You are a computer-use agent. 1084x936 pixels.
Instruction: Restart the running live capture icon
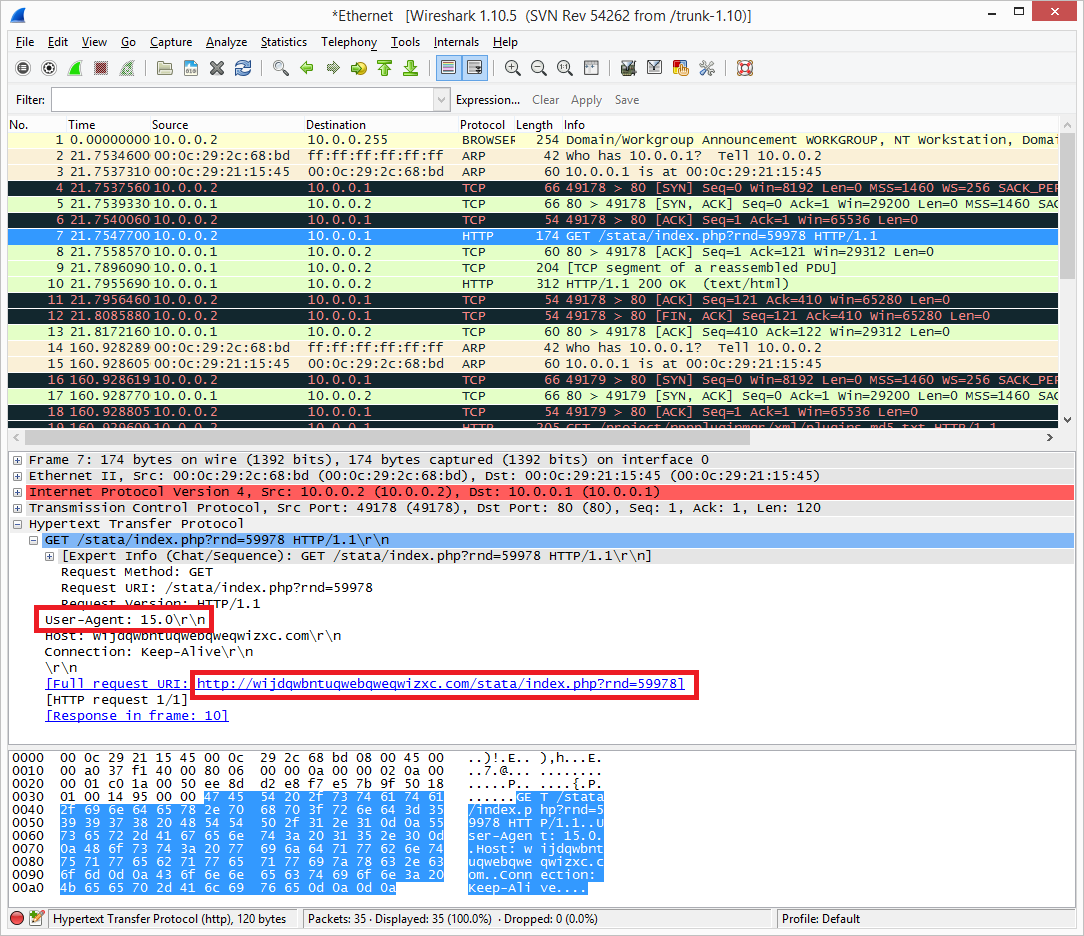[127, 68]
